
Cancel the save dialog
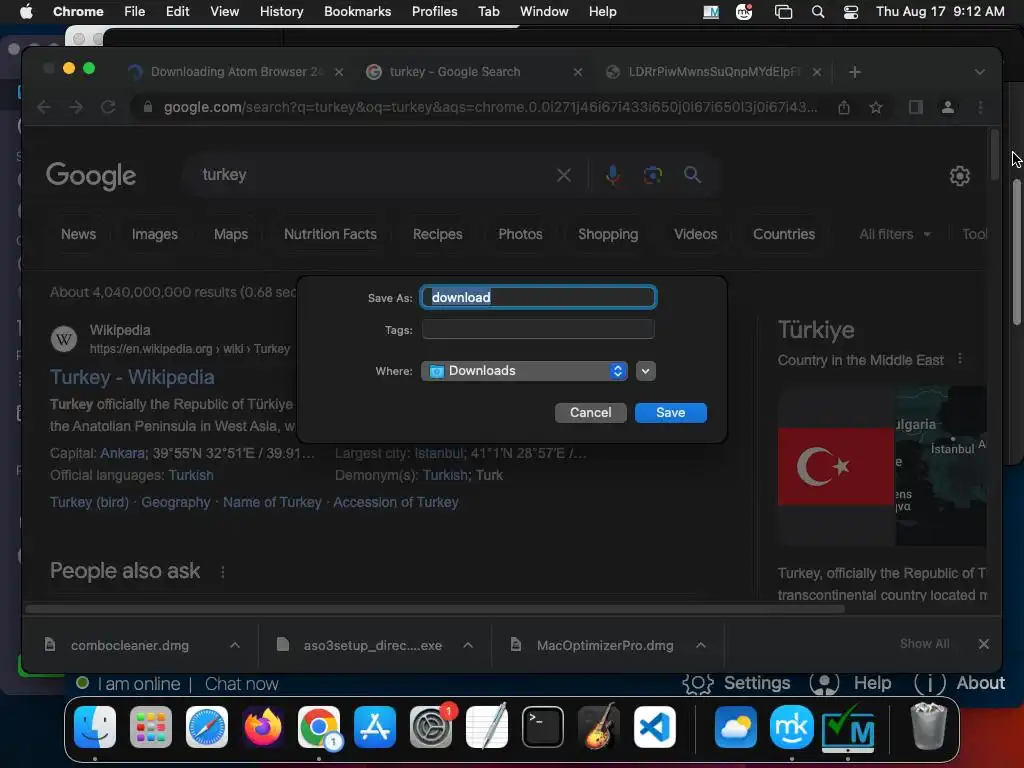click(x=590, y=413)
